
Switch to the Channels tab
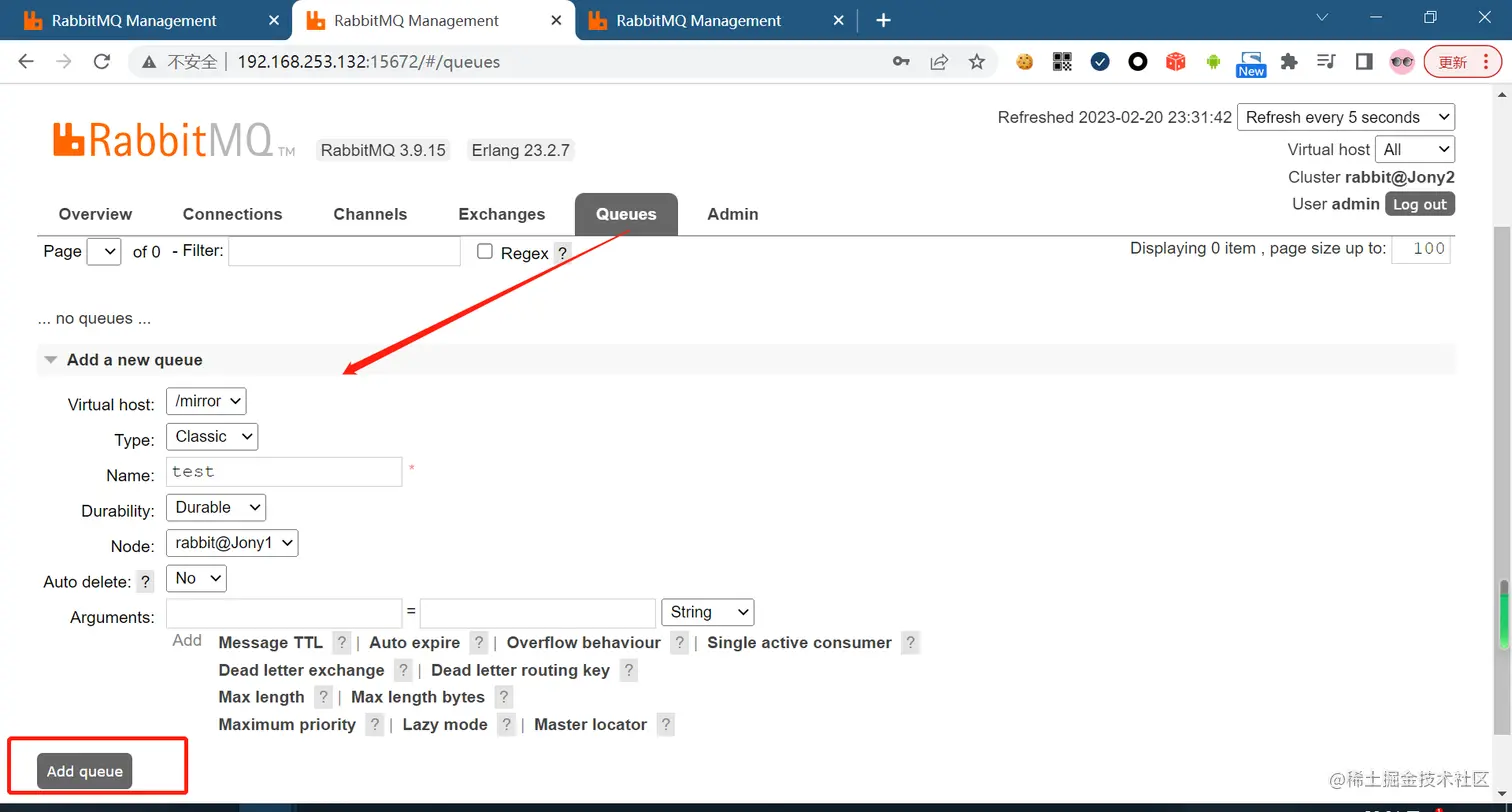pos(370,214)
